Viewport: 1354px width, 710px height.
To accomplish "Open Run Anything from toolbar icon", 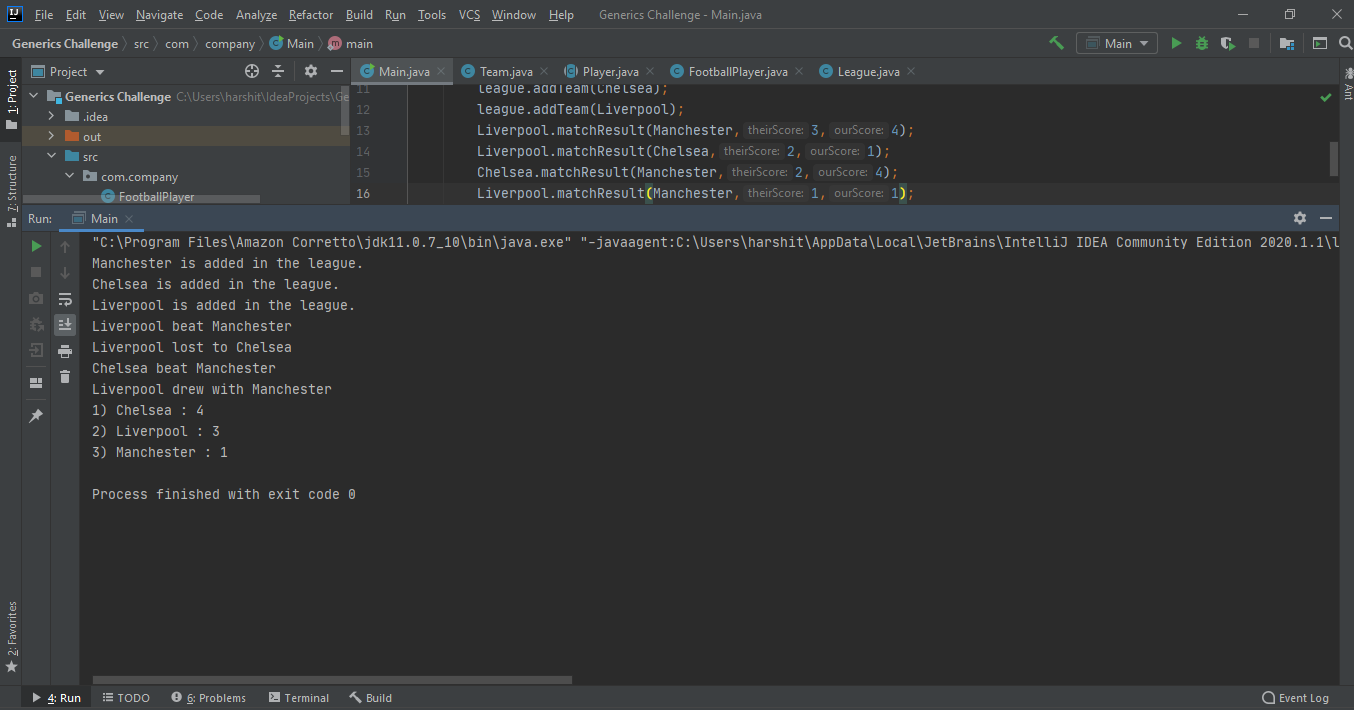I will coord(1320,43).
